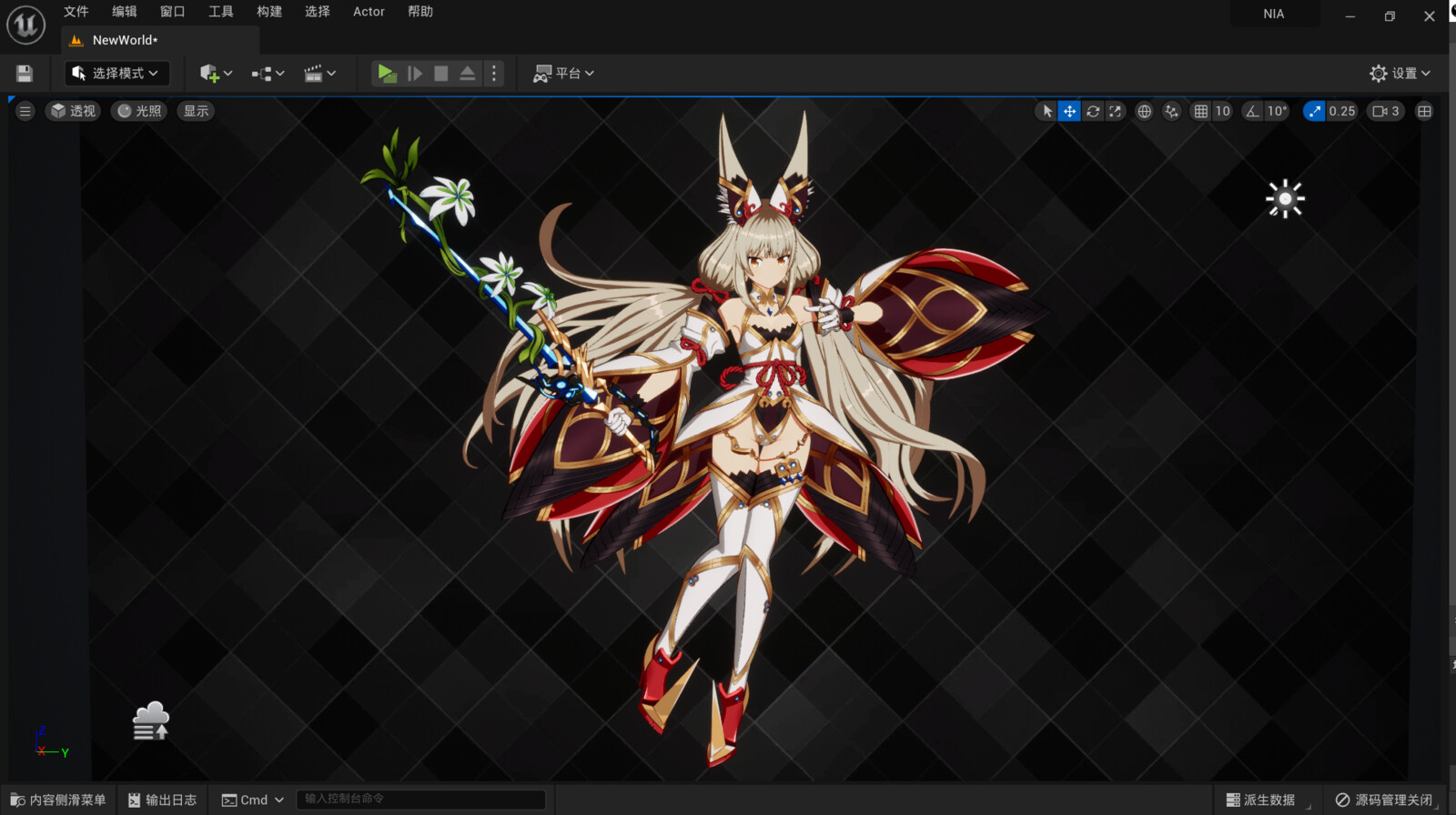Open the Blueprints toolbar dropdown
1456x815 pixels.
tap(268, 74)
